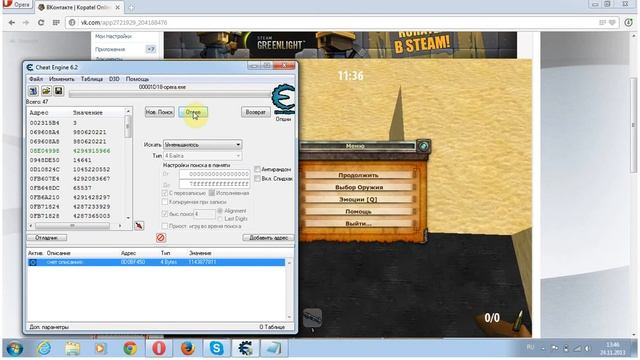Select the Last Digits radio button
The image size is (640, 360).
tap(220, 219)
